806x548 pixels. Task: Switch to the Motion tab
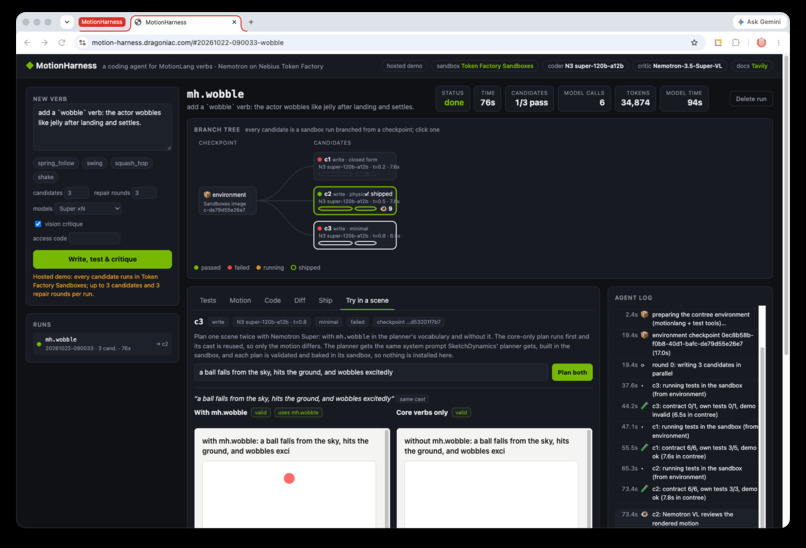(x=240, y=300)
